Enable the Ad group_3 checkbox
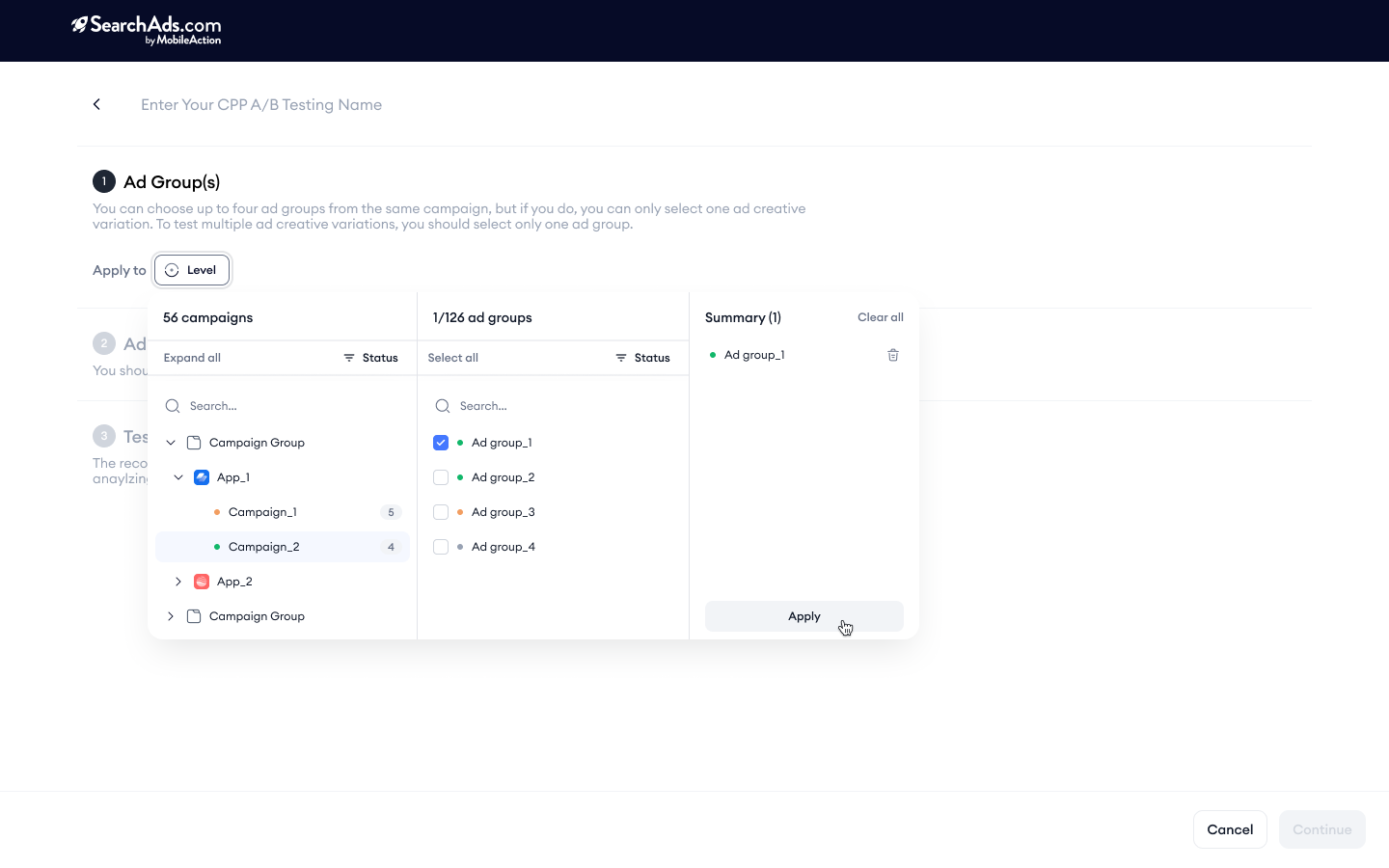This screenshot has width=1389, height=868. (441, 511)
